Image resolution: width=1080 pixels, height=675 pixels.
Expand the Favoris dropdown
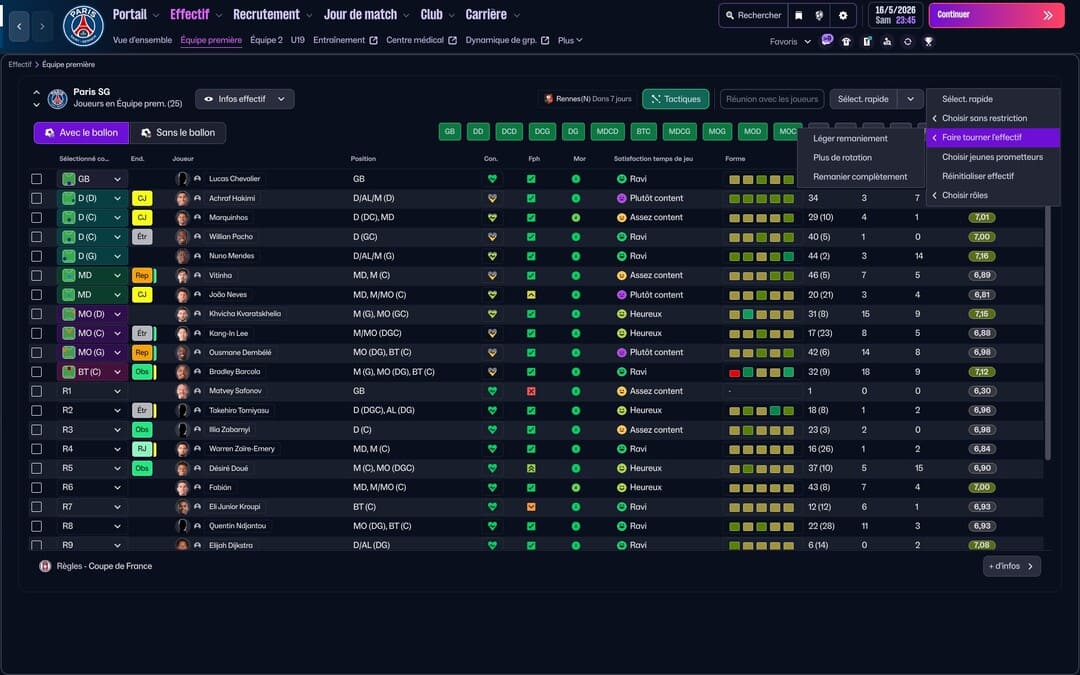coord(790,42)
